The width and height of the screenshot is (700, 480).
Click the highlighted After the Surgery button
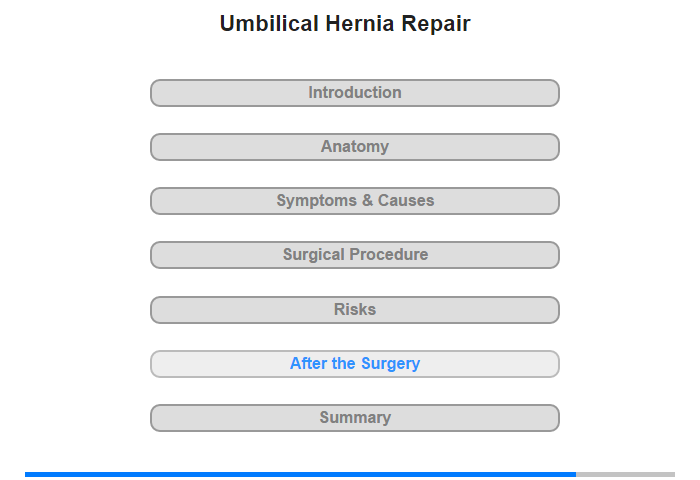[355, 364]
